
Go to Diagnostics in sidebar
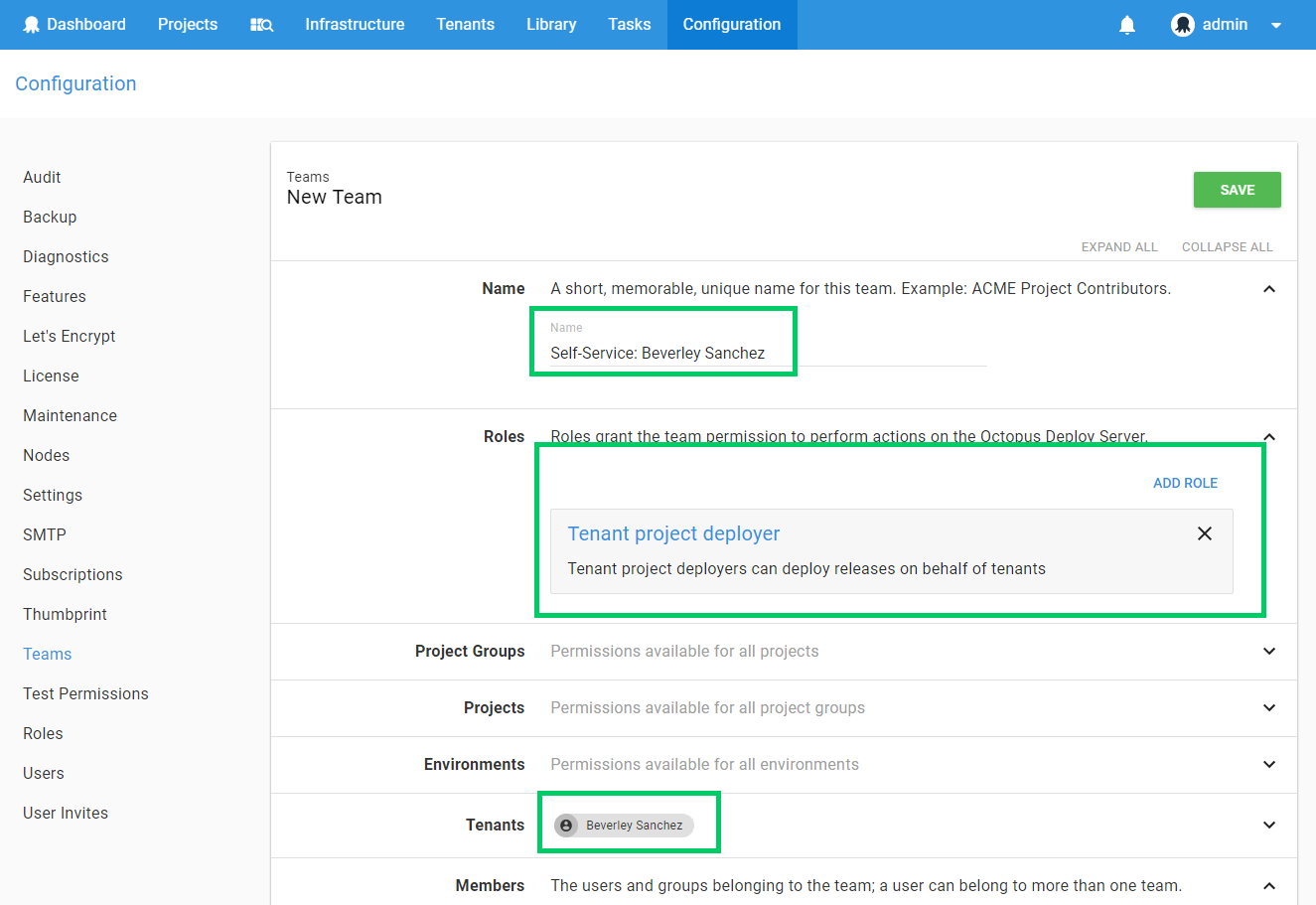(66, 257)
